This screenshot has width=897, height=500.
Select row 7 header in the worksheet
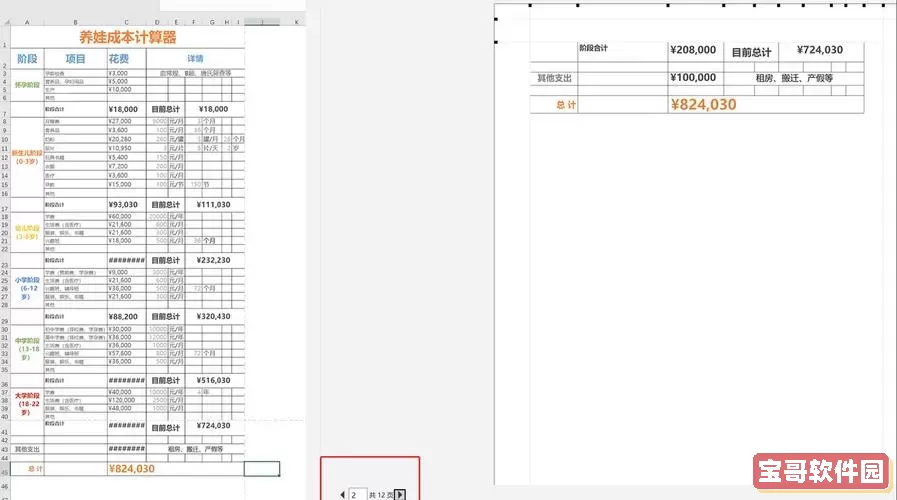click(x=5, y=109)
